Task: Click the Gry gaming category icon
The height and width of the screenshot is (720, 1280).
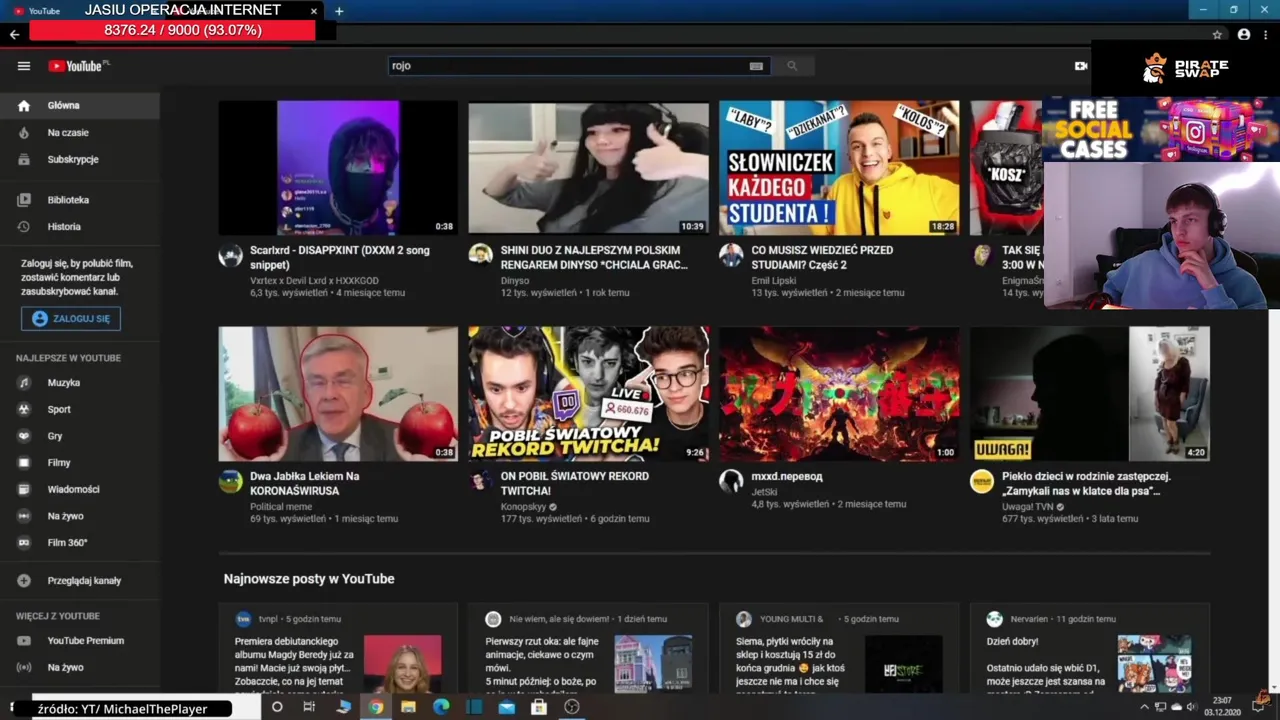Action: (24, 436)
